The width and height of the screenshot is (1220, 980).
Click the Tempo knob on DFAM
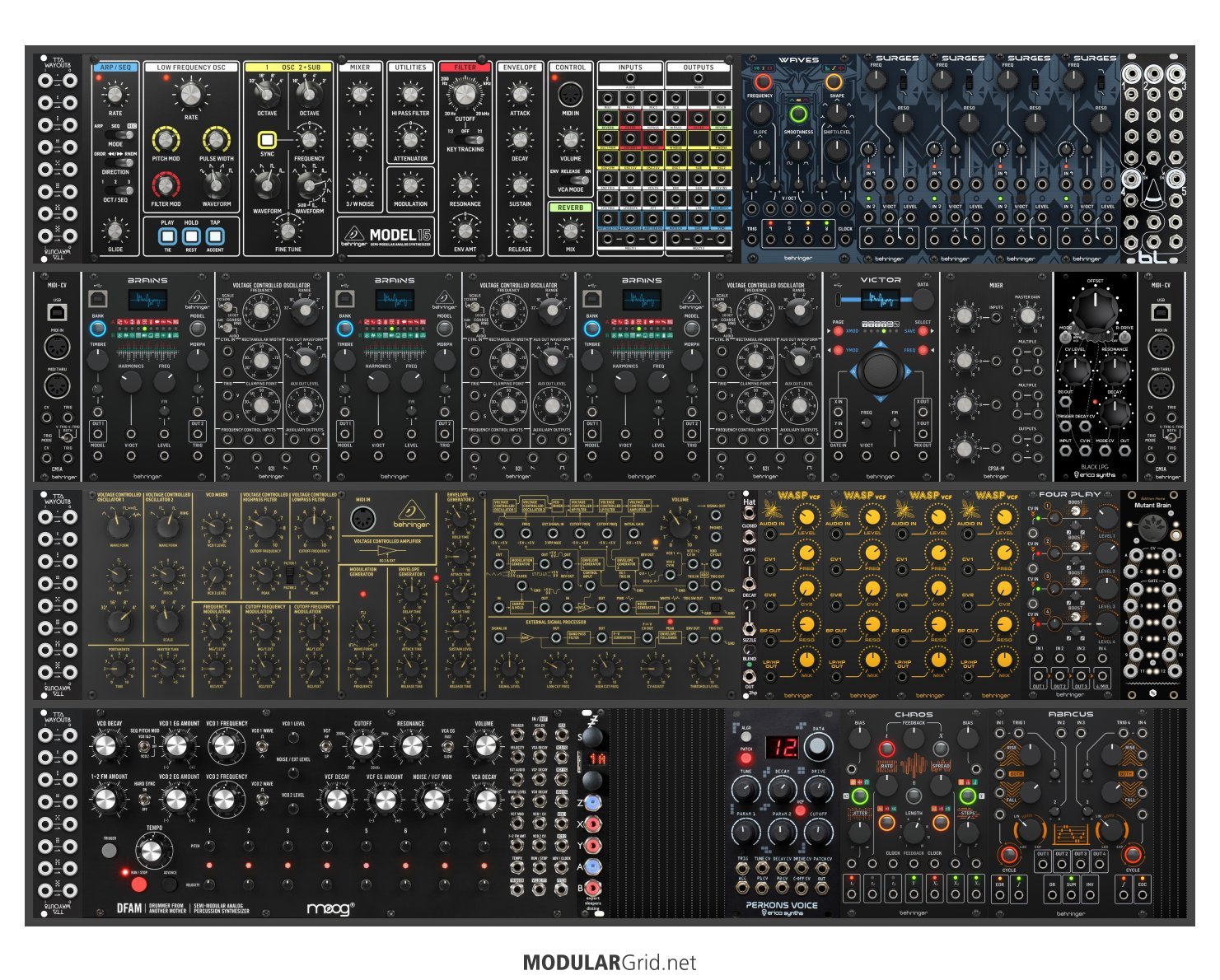pyautogui.click(x=152, y=851)
